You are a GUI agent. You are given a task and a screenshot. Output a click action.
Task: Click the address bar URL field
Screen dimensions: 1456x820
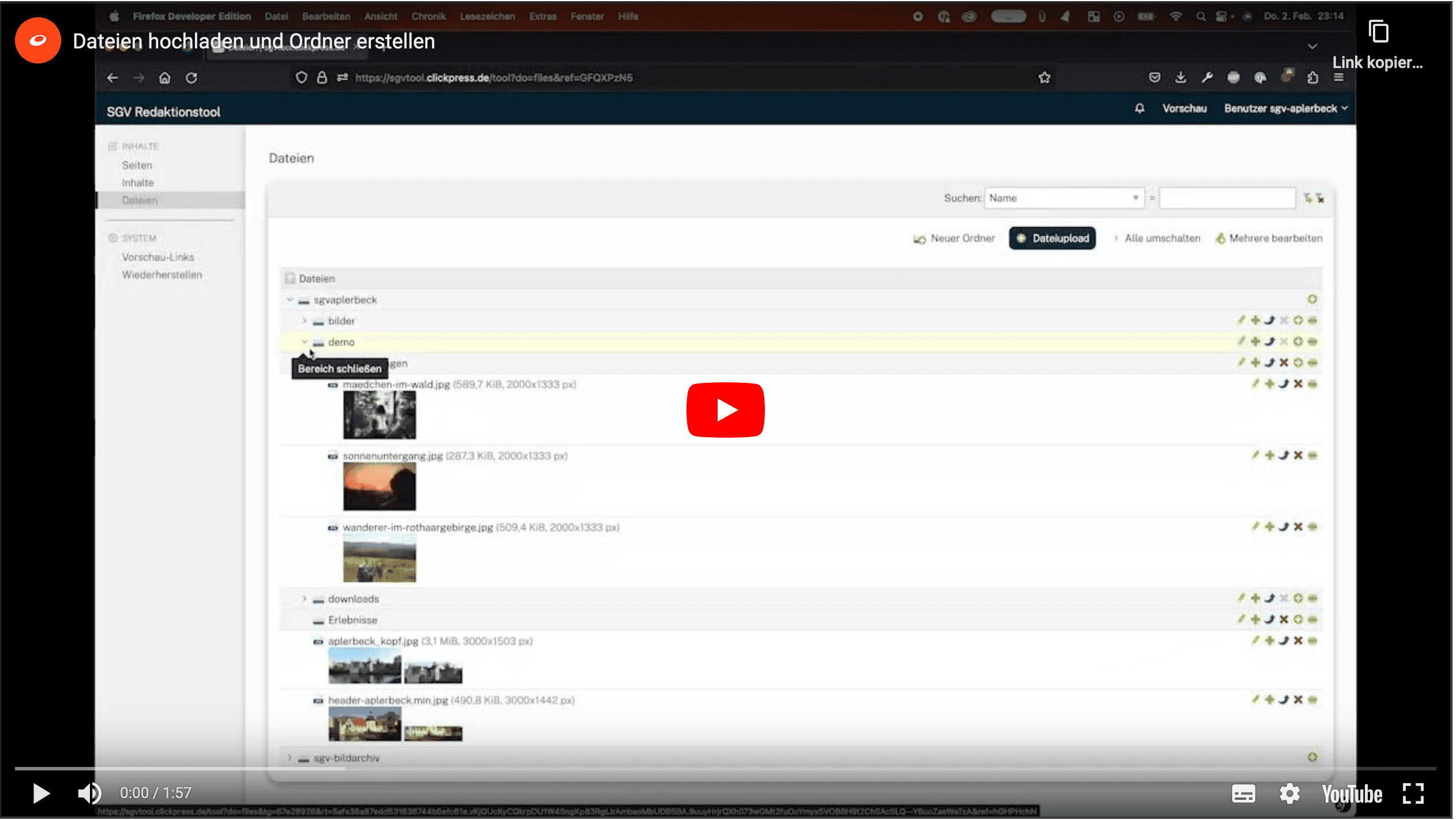pyautogui.click(x=669, y=78)
